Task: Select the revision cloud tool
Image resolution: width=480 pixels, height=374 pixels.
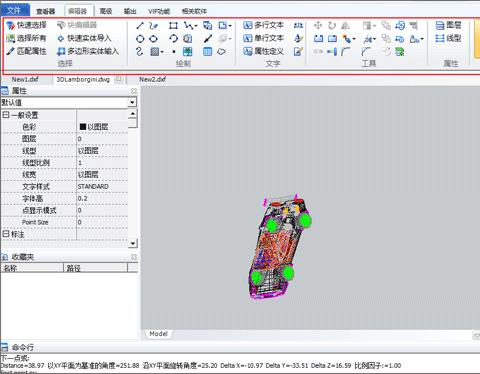Action: click(x=221, y=52)
